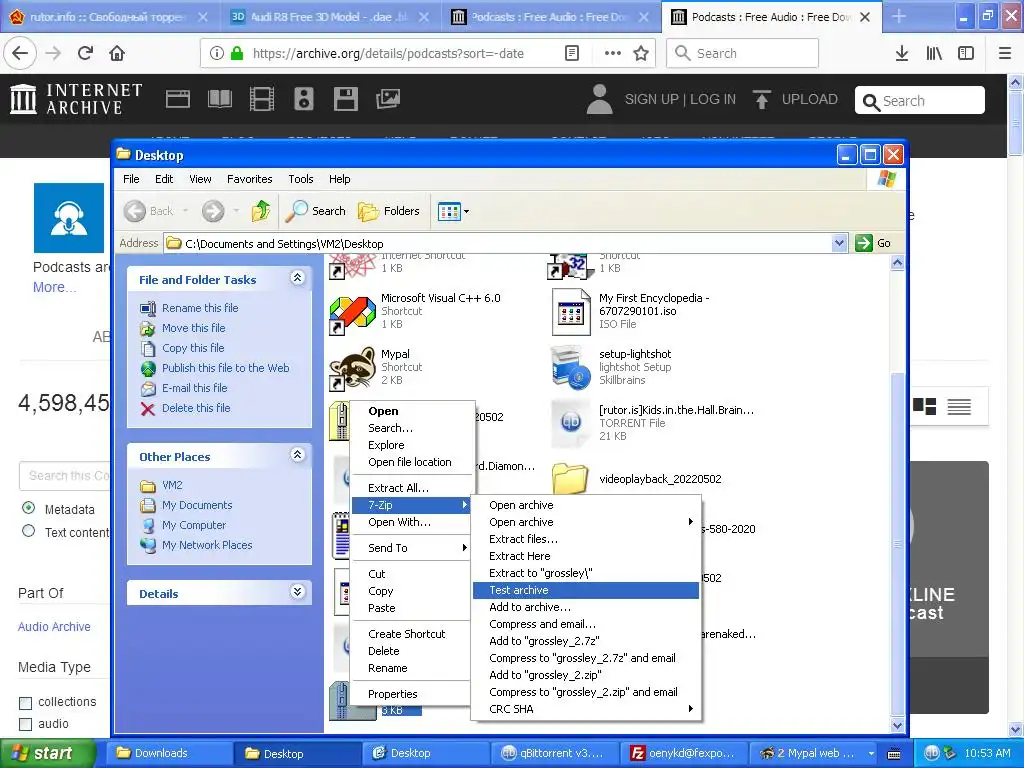
Task: Choose Extract All... in context menu
Action: tap(411, 488)
